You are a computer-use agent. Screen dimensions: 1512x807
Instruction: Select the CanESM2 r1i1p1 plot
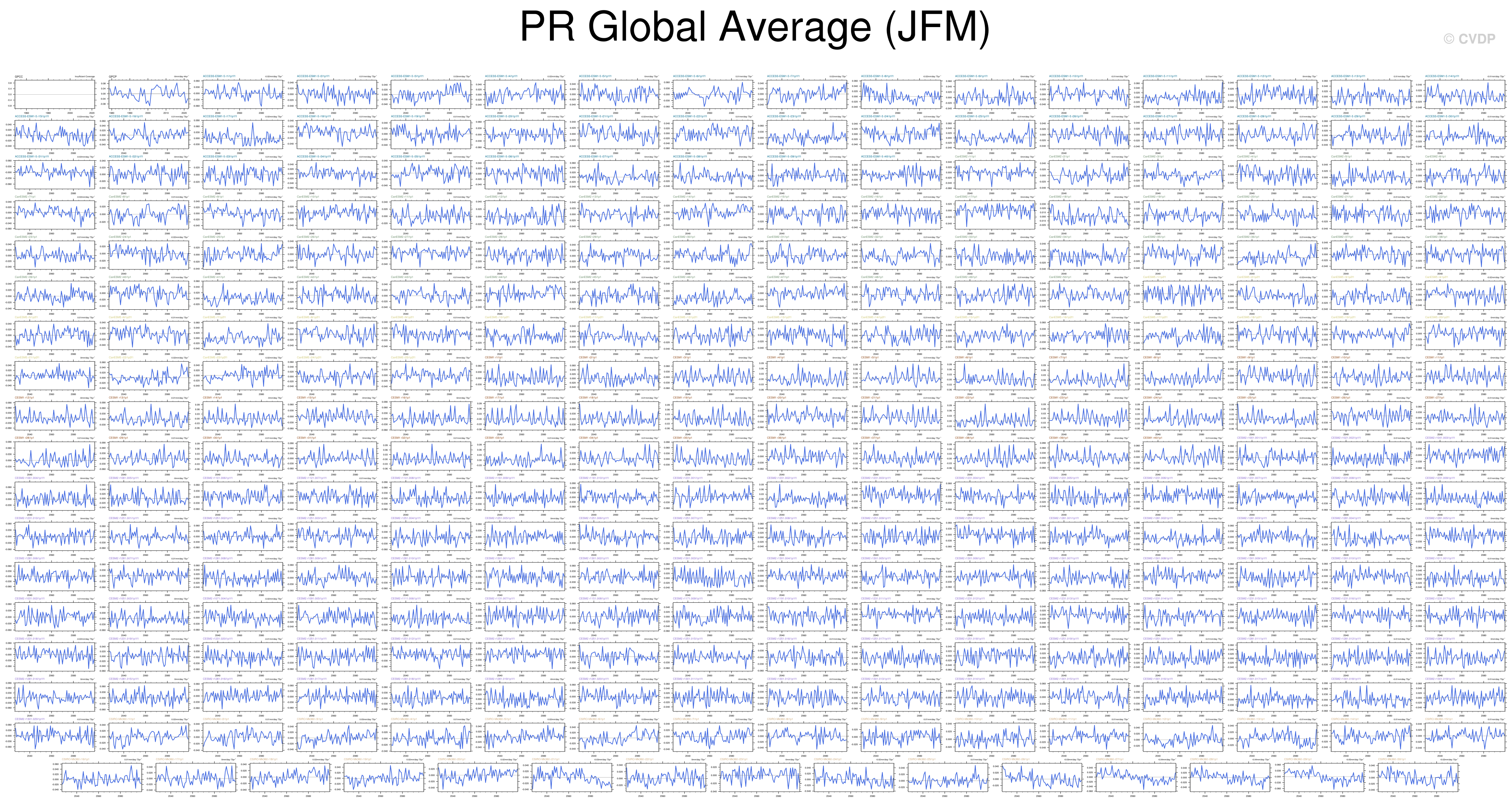[x=995, y=175]
